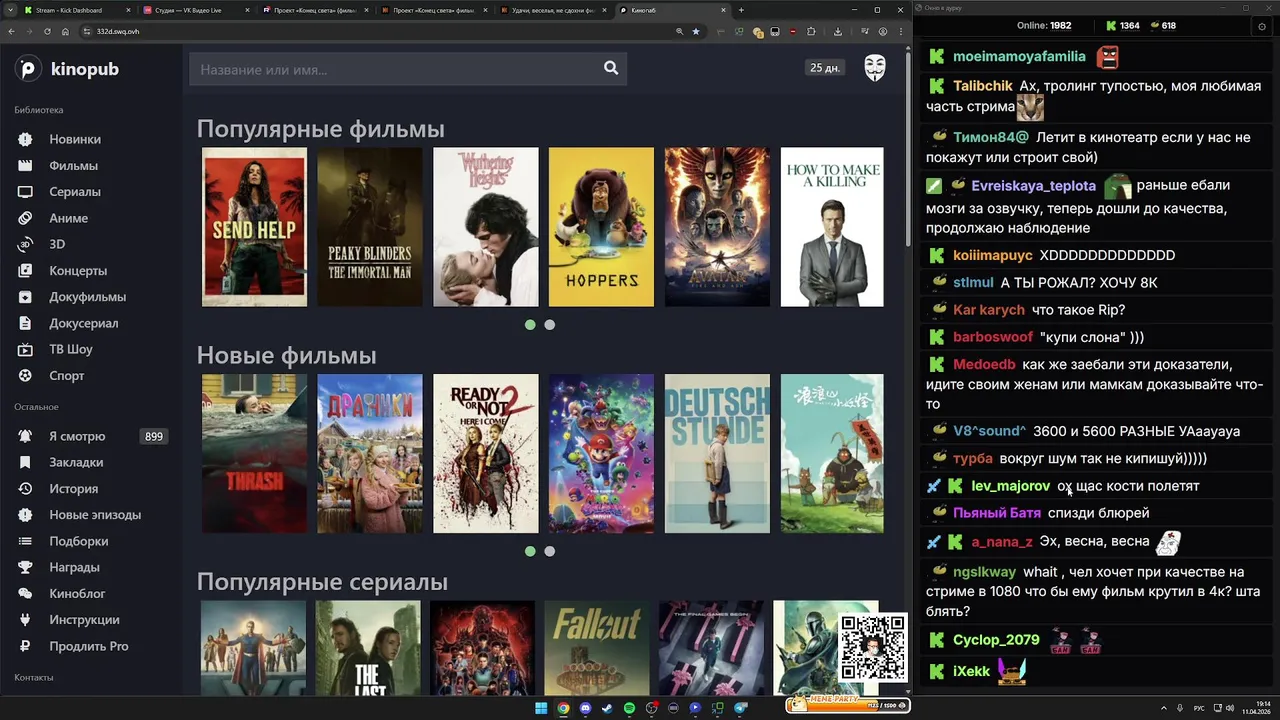Select first page dot of Новые фильмы carousel
This screenshot has height=720, width=1280.
click(530, 551)
